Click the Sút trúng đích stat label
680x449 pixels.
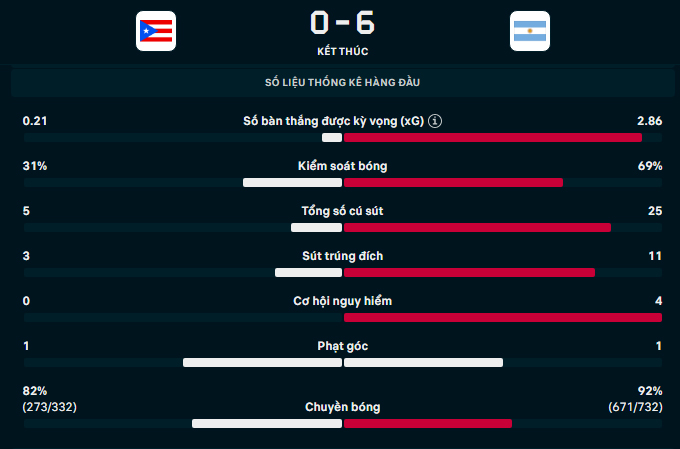[342, 256]
